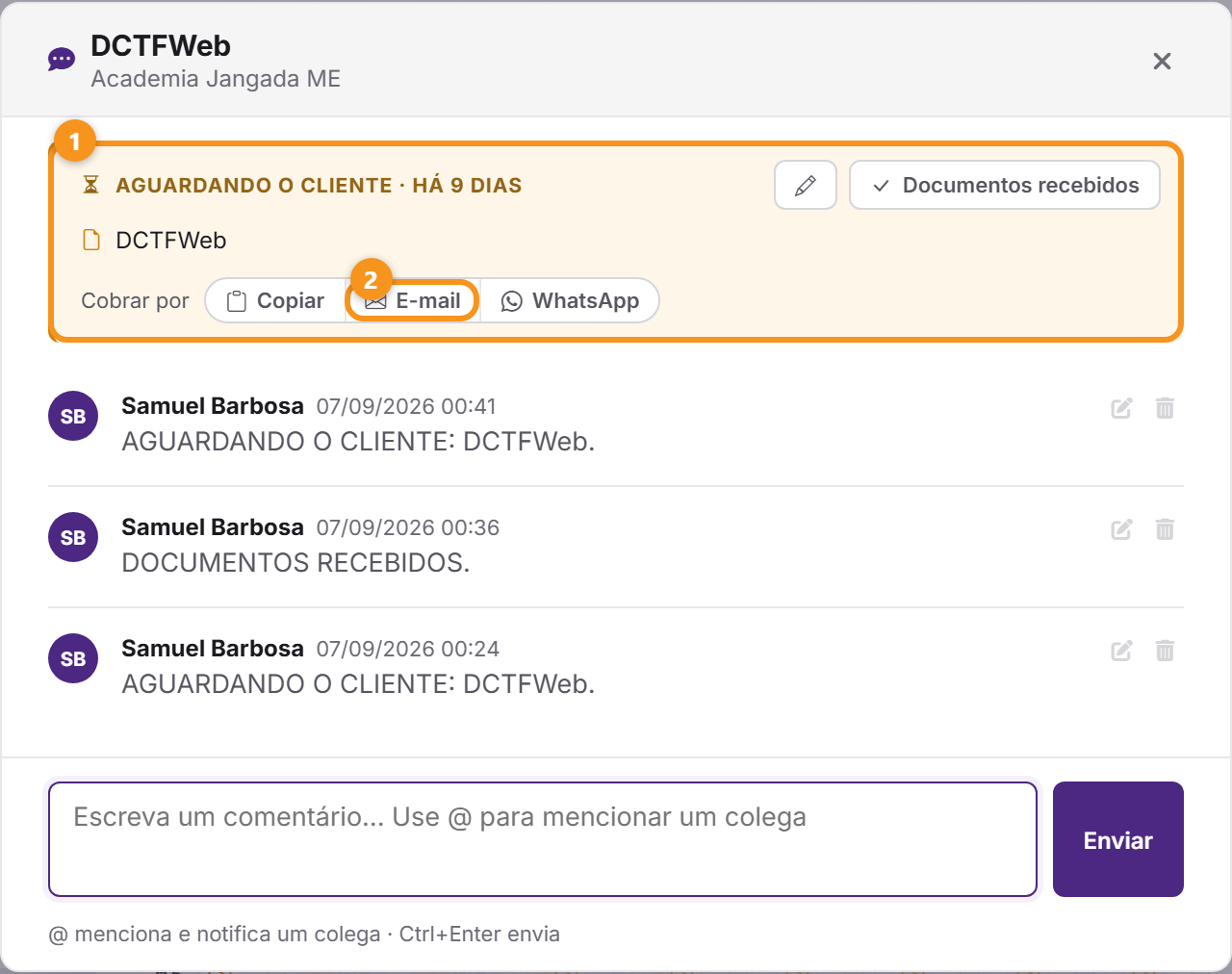Click the 'DOCUMENTOS RECEBIDOS.' comment text

(295, 563)
